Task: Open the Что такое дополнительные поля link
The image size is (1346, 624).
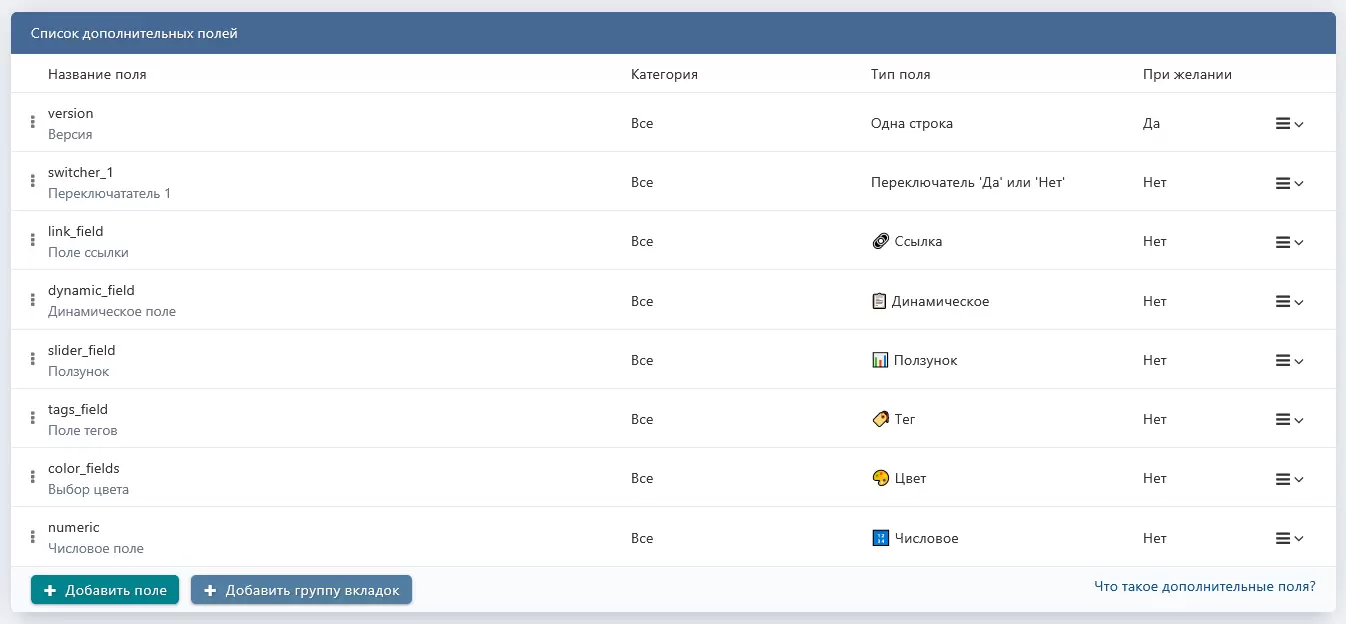Action: (x=1205, y=587)
